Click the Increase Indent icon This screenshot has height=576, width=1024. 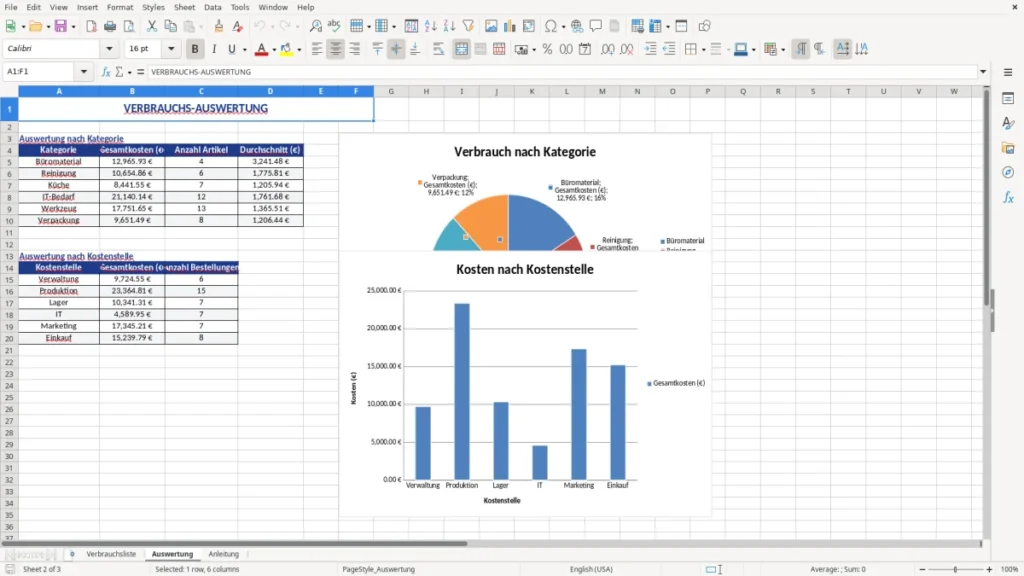coord(650,49)
